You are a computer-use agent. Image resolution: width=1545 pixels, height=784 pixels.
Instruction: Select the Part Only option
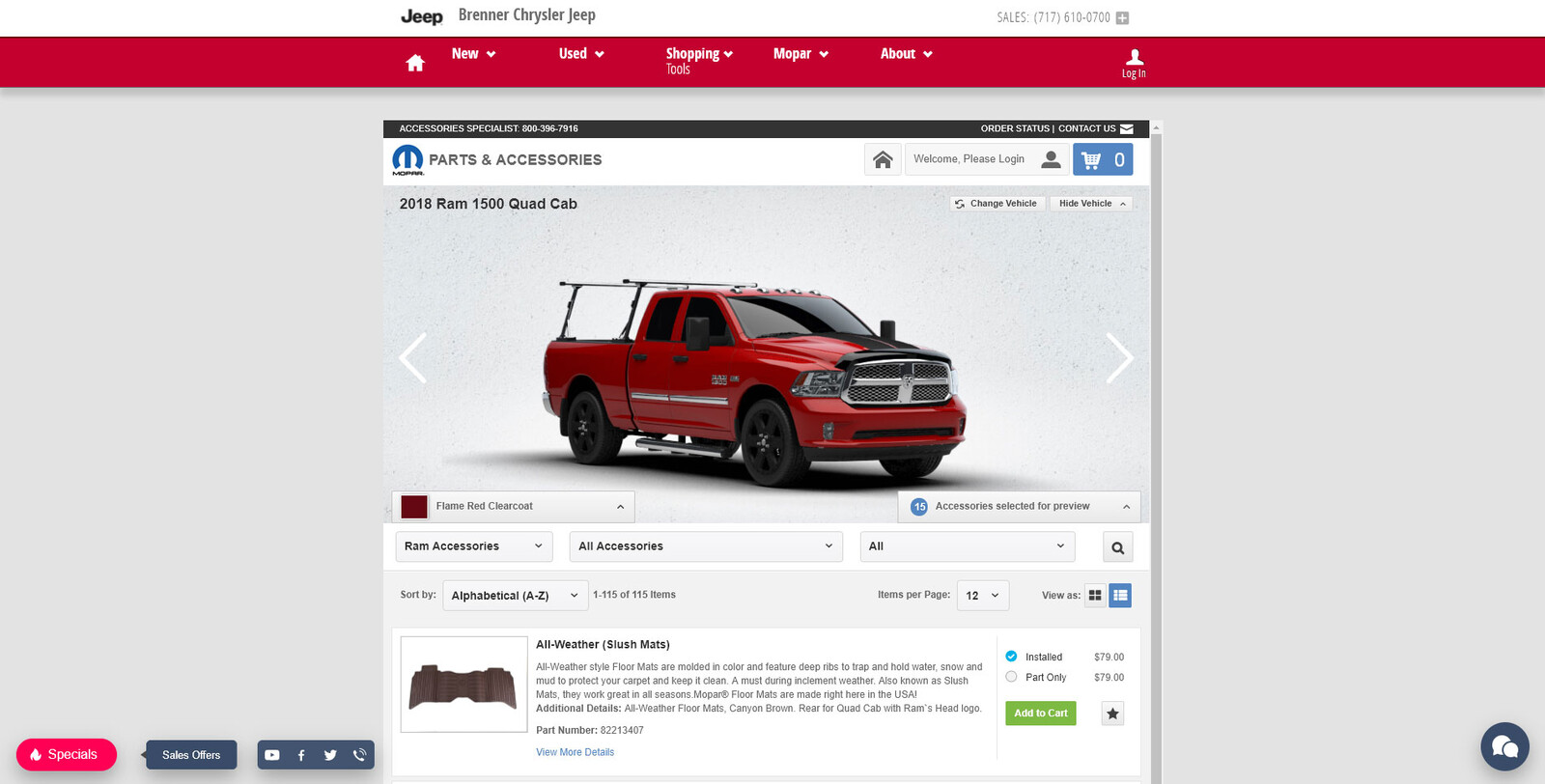[1011, 677]
